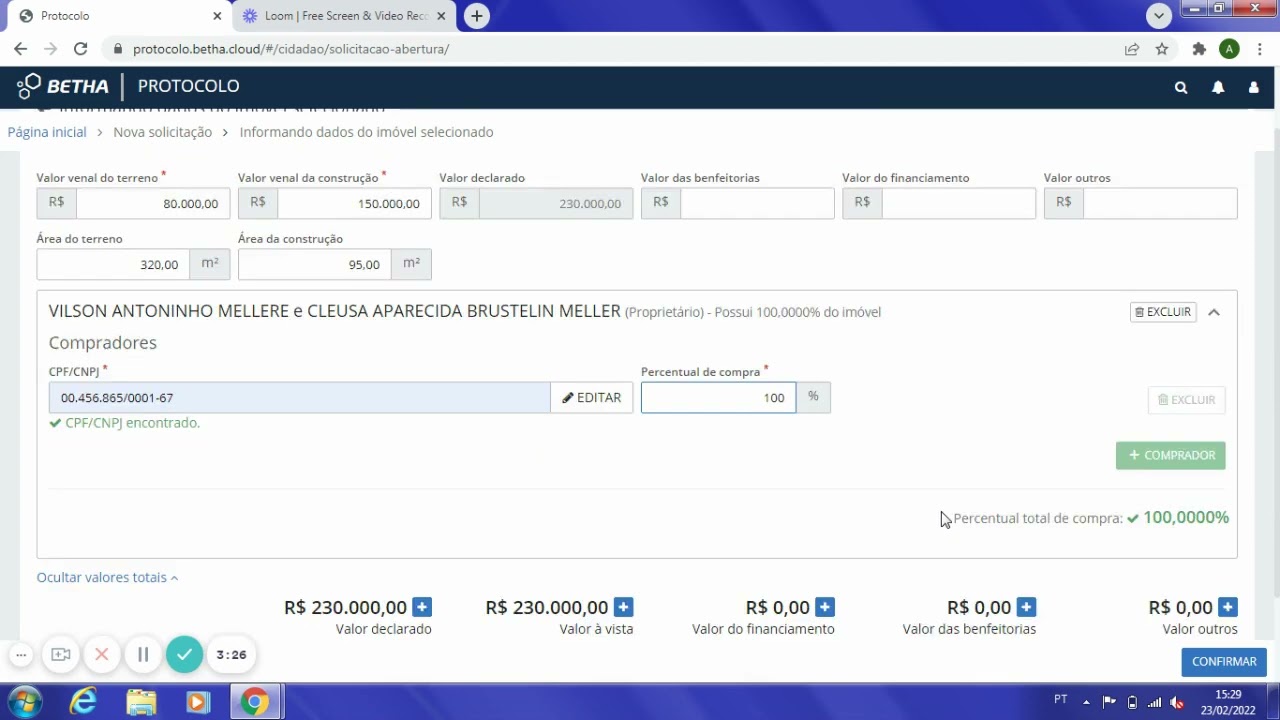The height and width of the screenshot is (720, 1280).
Task: Click Área da construção field
Action: (315, 264)
